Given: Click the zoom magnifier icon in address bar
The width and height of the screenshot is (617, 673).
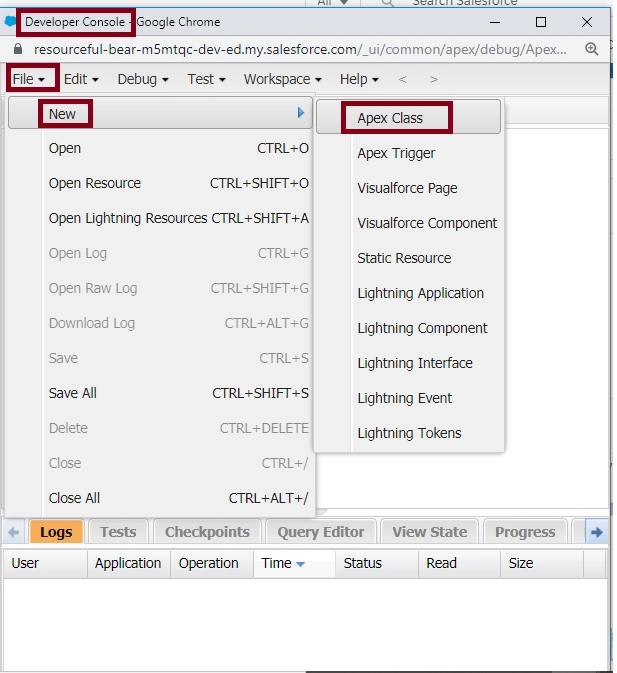Looking at the screenshot, I should 592,49.
